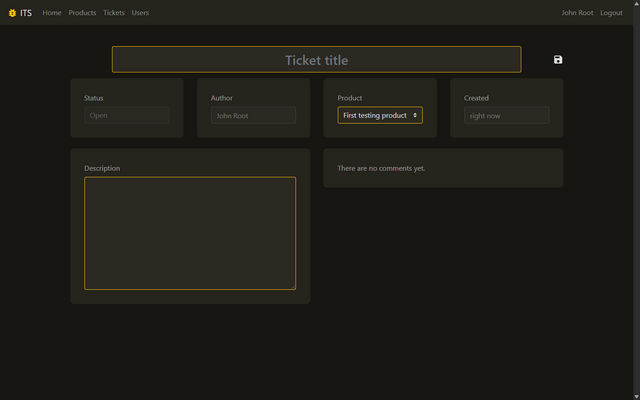Screen dimensions: 640x400
Task: Click the Author label
Action: (222, 98)
